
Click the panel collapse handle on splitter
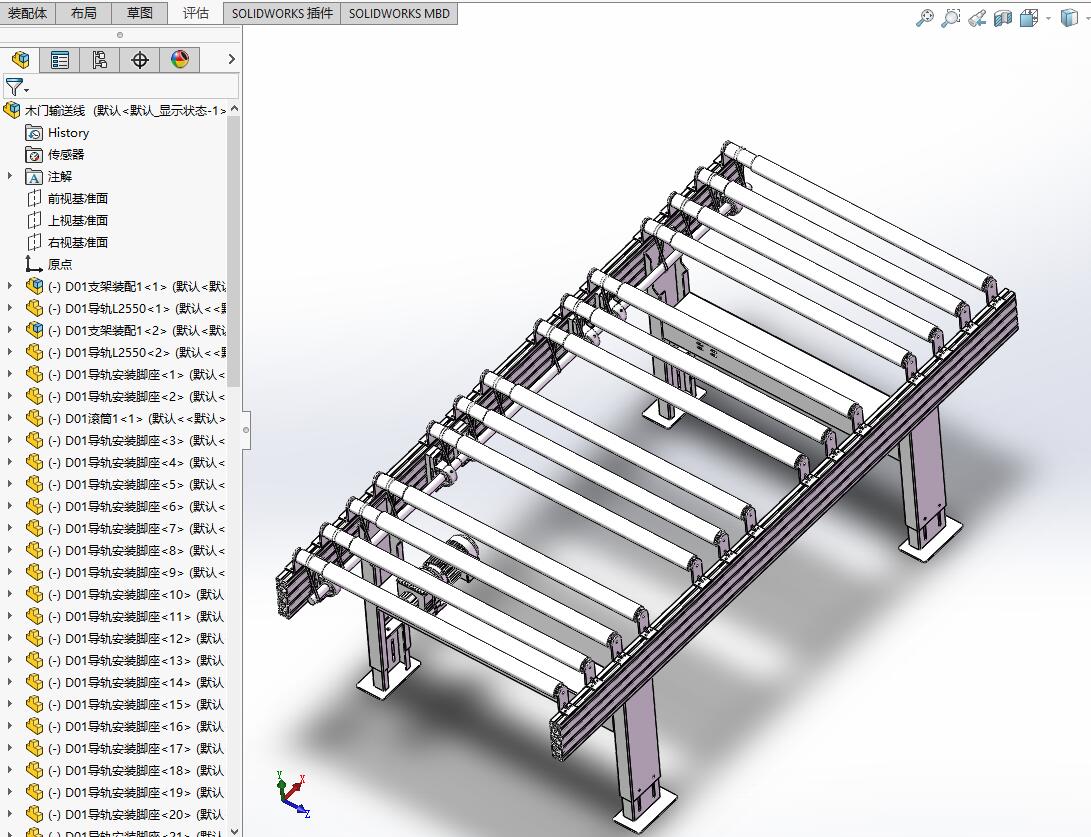(x=246, y=430)
